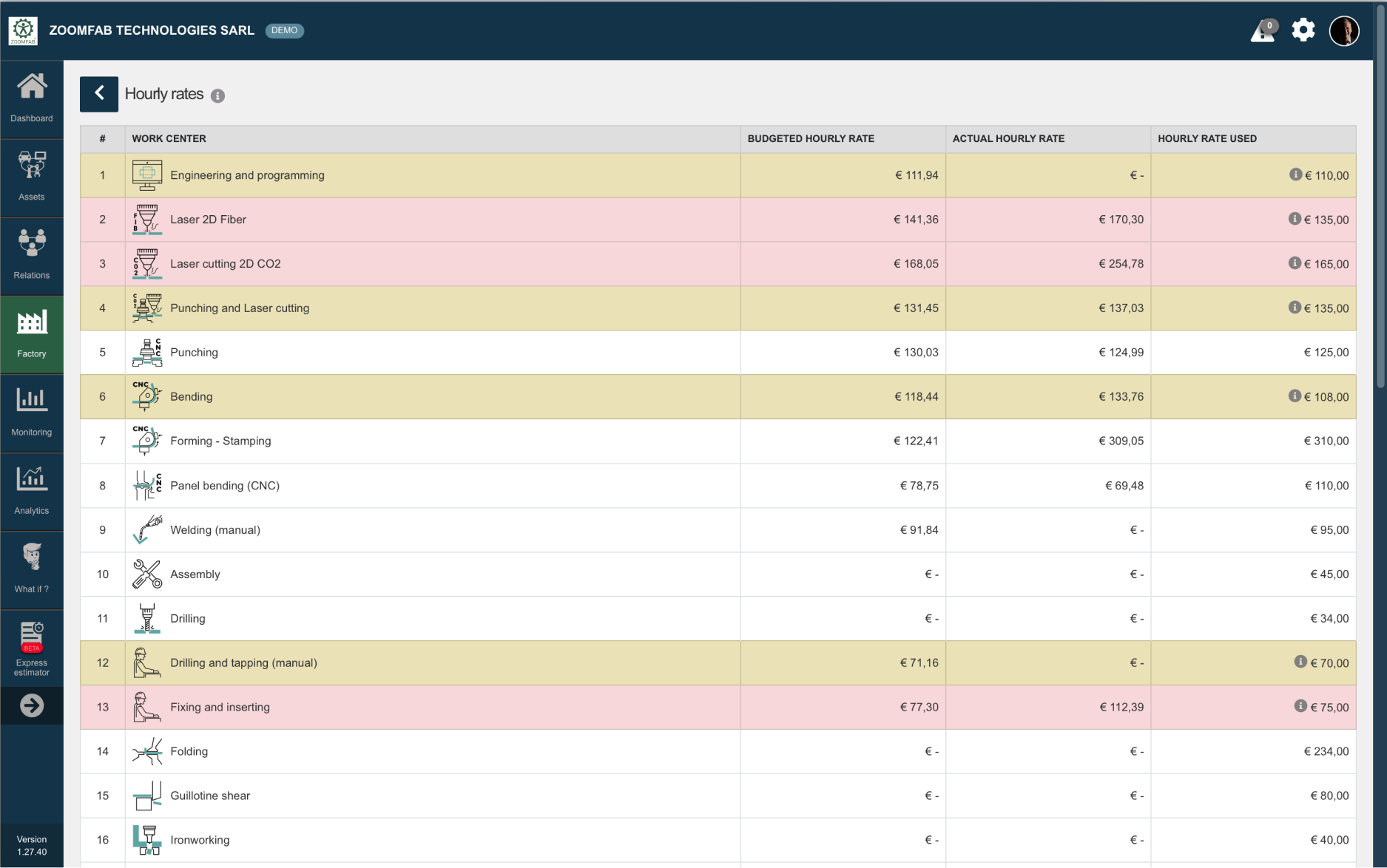
Task: Expand the sidebar with the arrow button
Action: click(32, 705)
